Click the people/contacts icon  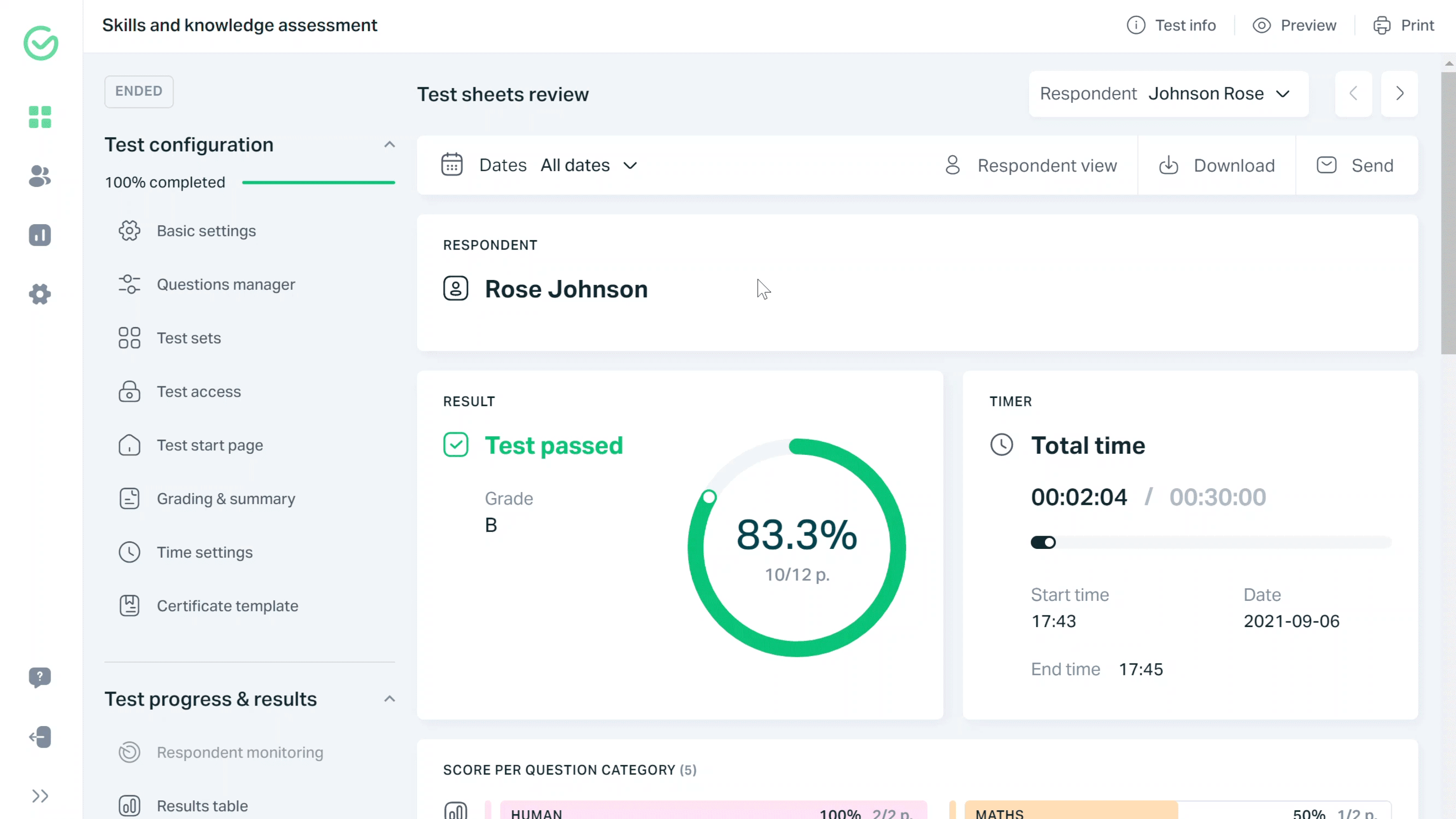click(40, 176)
